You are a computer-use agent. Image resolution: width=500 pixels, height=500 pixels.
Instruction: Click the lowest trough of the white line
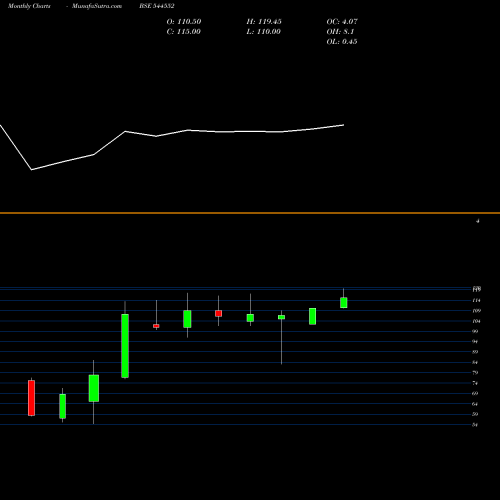coord(32,170)
